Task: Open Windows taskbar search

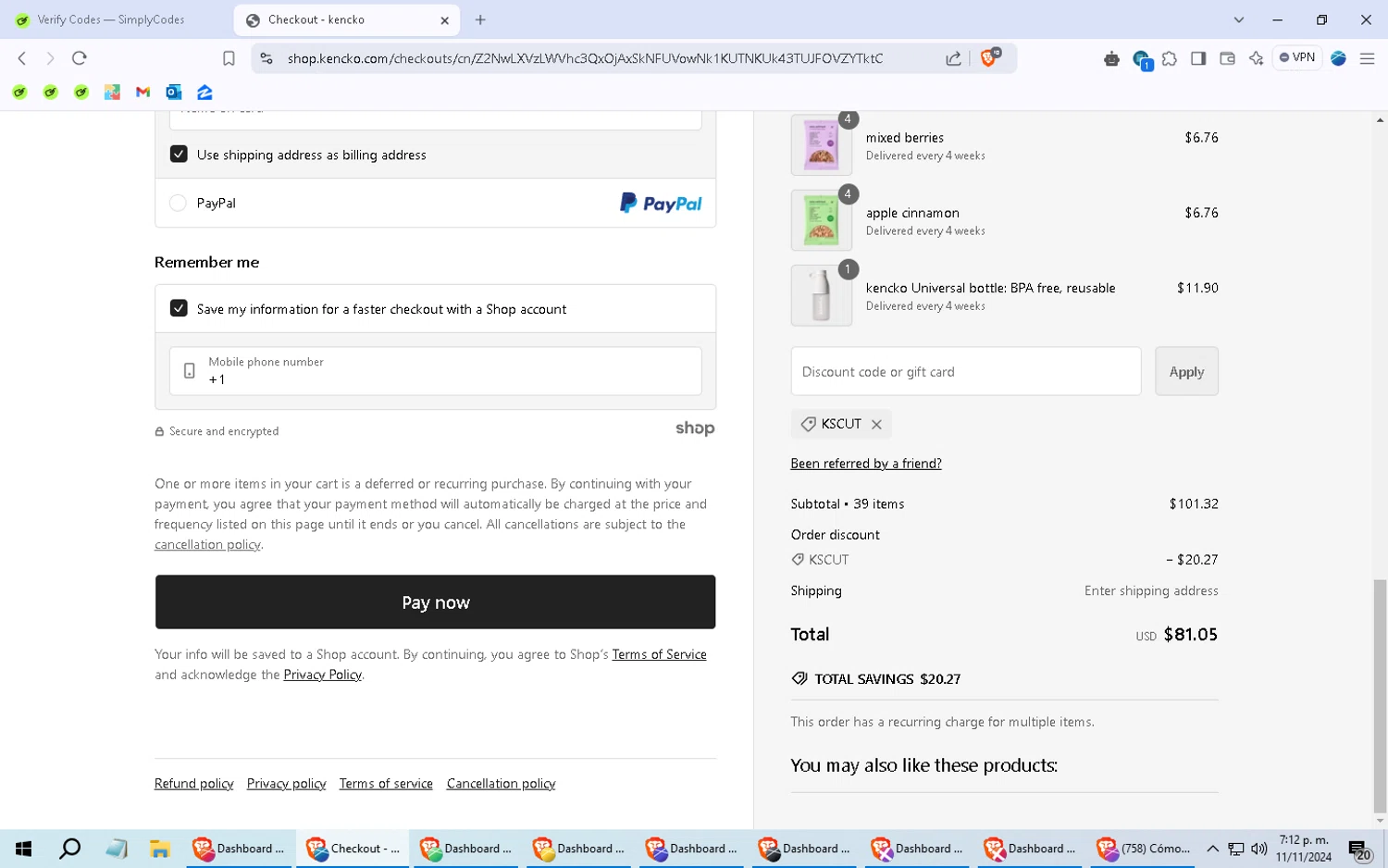Action: 69,849
